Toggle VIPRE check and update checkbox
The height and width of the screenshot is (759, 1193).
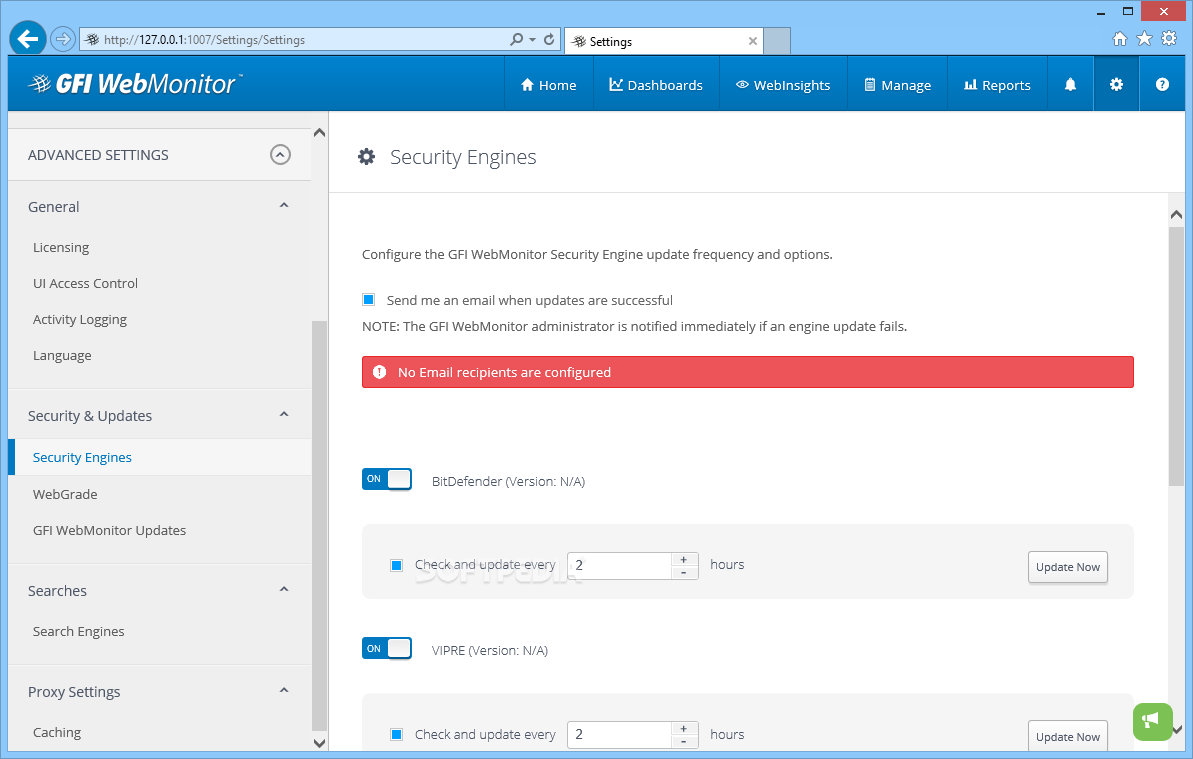click(x=396, y=735)
